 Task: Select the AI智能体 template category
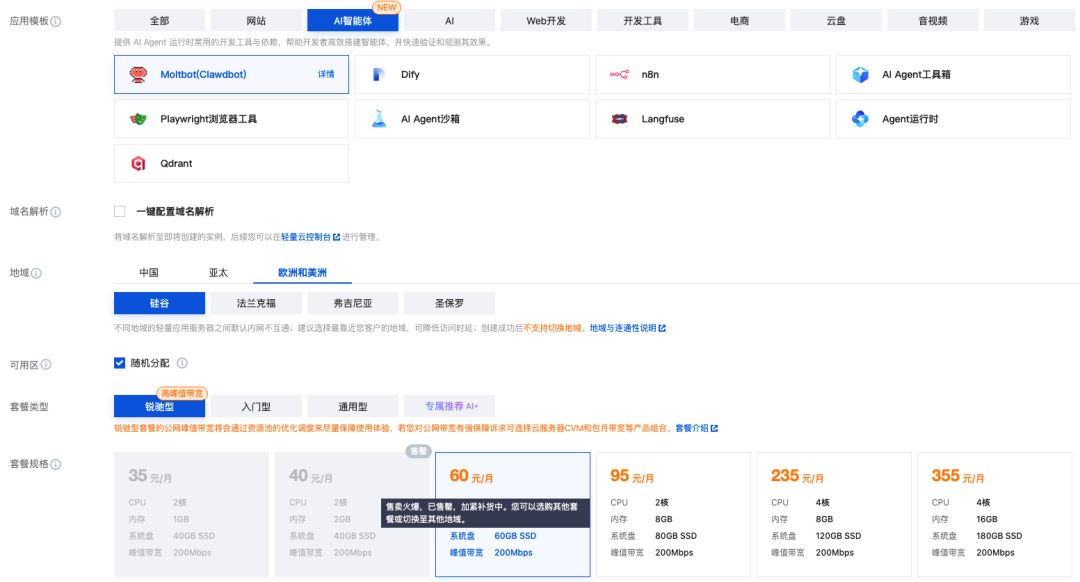pos(353,21)
